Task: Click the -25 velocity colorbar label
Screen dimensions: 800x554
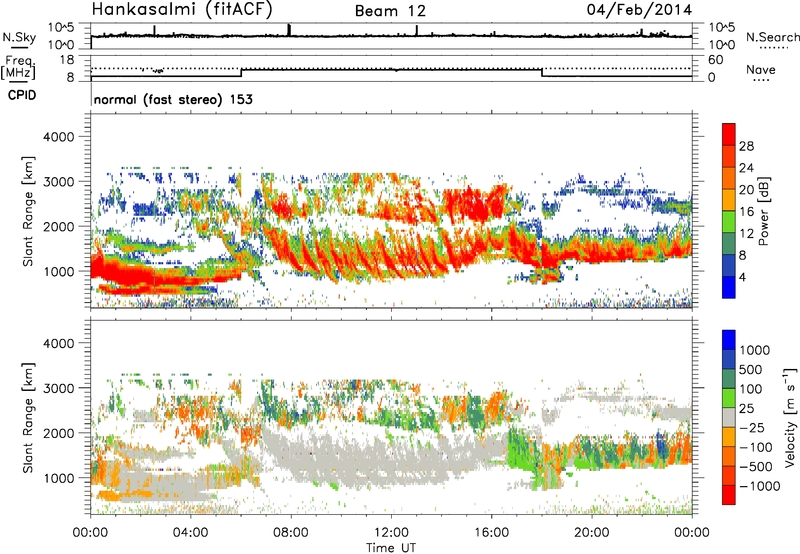Action: coord(753,427)
